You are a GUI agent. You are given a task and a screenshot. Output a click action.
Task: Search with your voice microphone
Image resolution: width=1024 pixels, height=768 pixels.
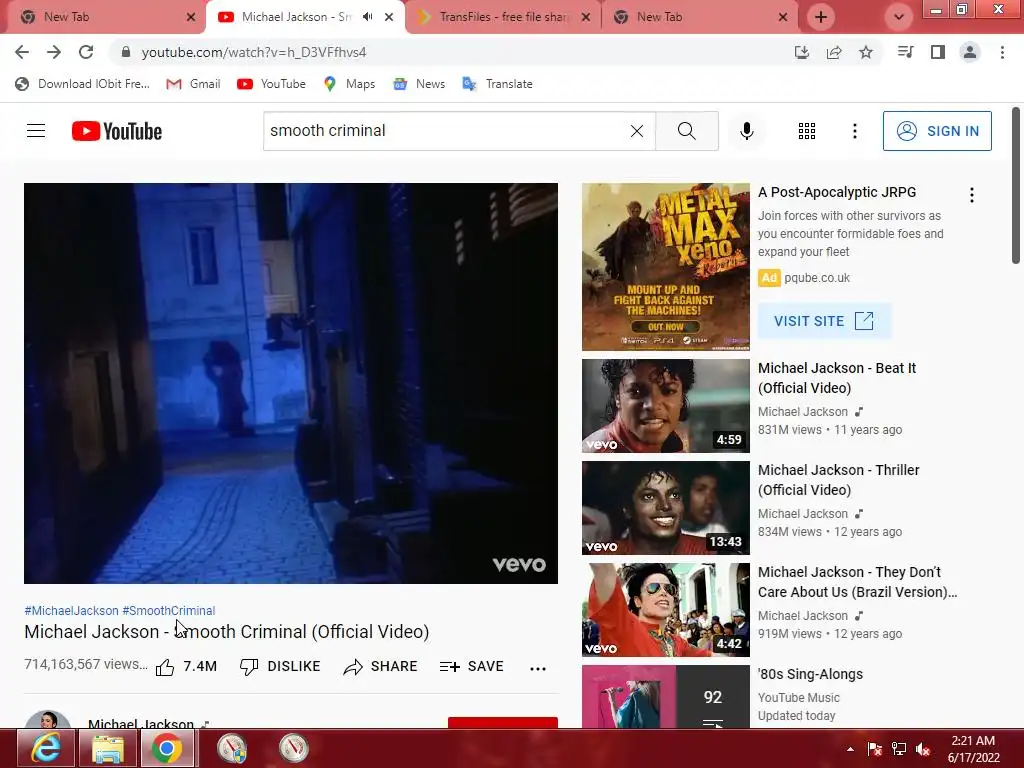tap(746, 131)
